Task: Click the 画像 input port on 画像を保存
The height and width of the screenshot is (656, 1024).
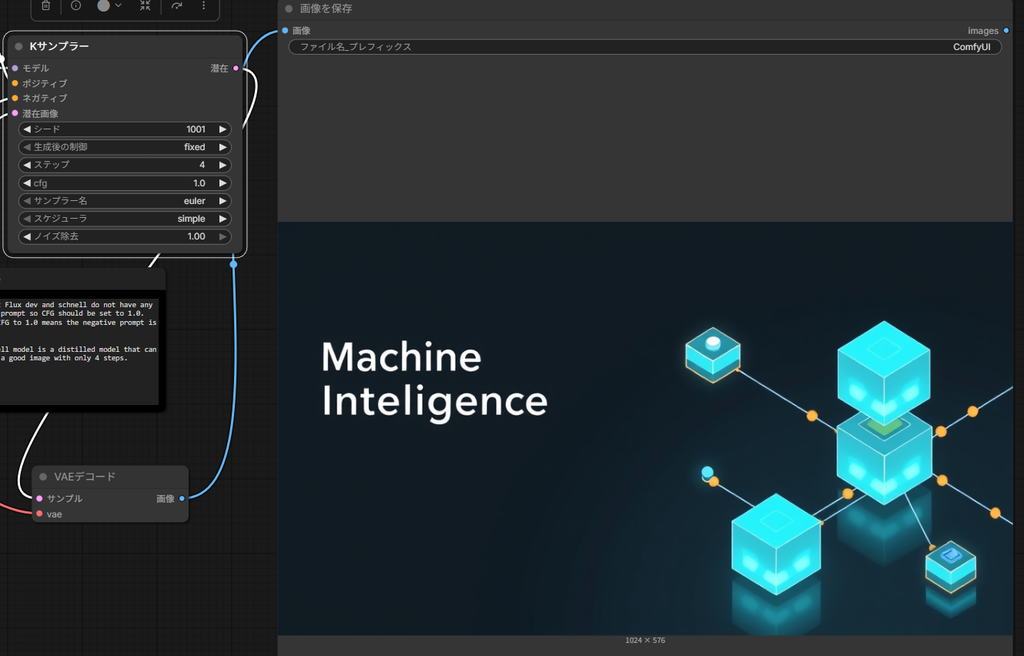Action: tap(285, 31)
